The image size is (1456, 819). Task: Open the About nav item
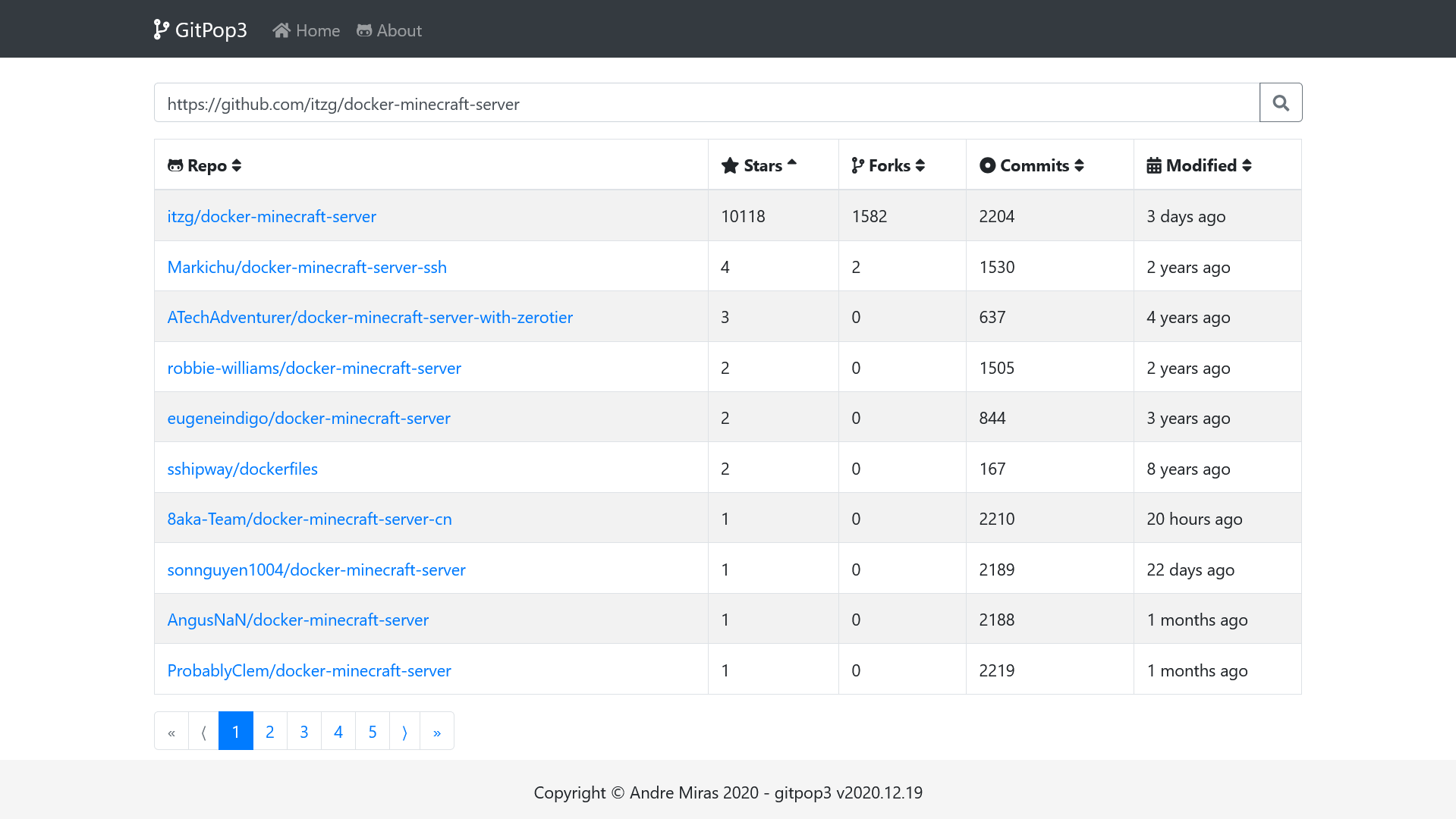click(389, 30)
